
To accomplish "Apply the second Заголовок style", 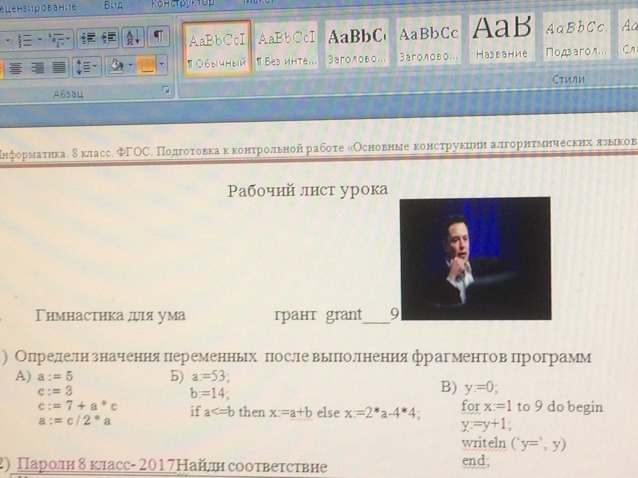I will (428, 41).
